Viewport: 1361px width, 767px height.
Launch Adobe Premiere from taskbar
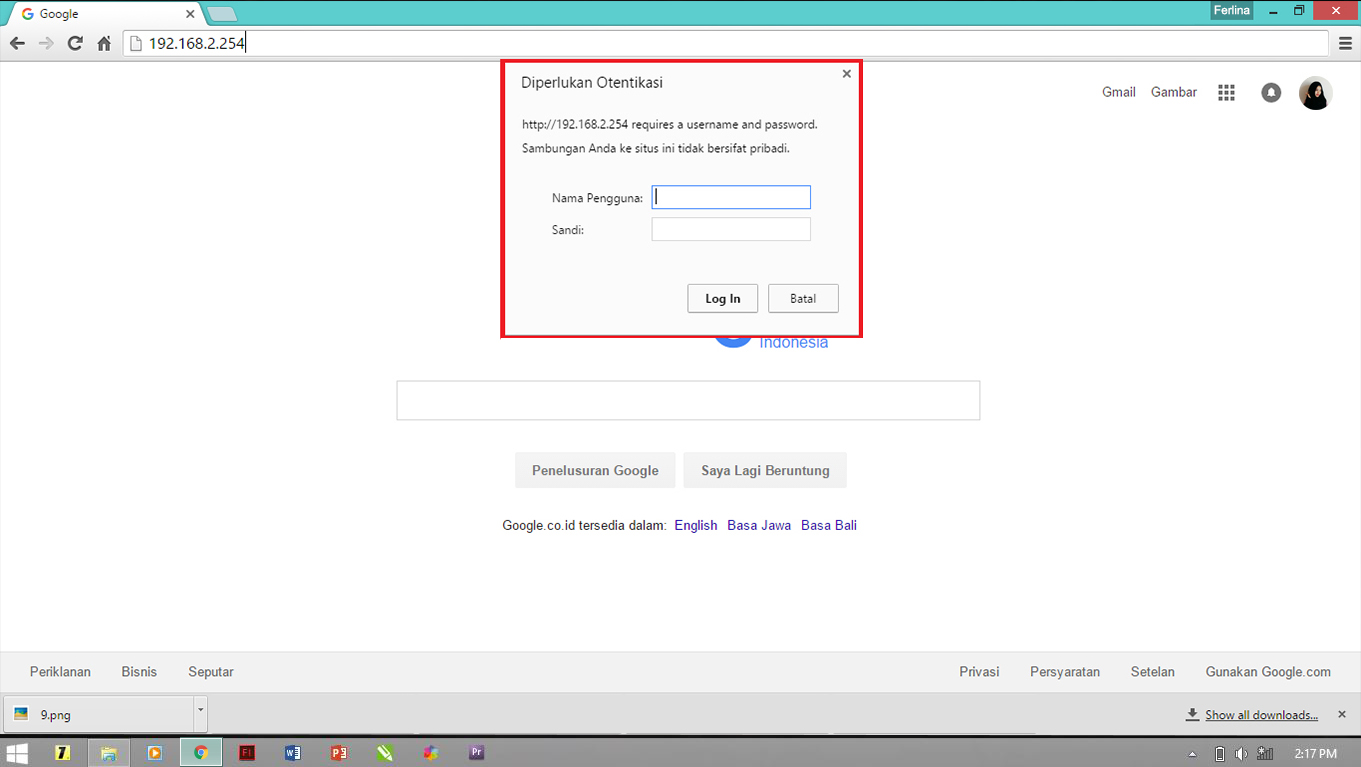pyautogui.click(x=477, y=753)
